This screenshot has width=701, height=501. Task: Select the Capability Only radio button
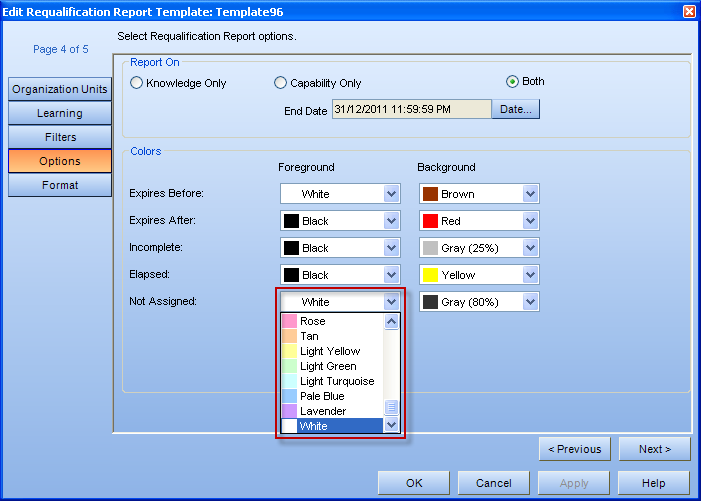point(281,83)
